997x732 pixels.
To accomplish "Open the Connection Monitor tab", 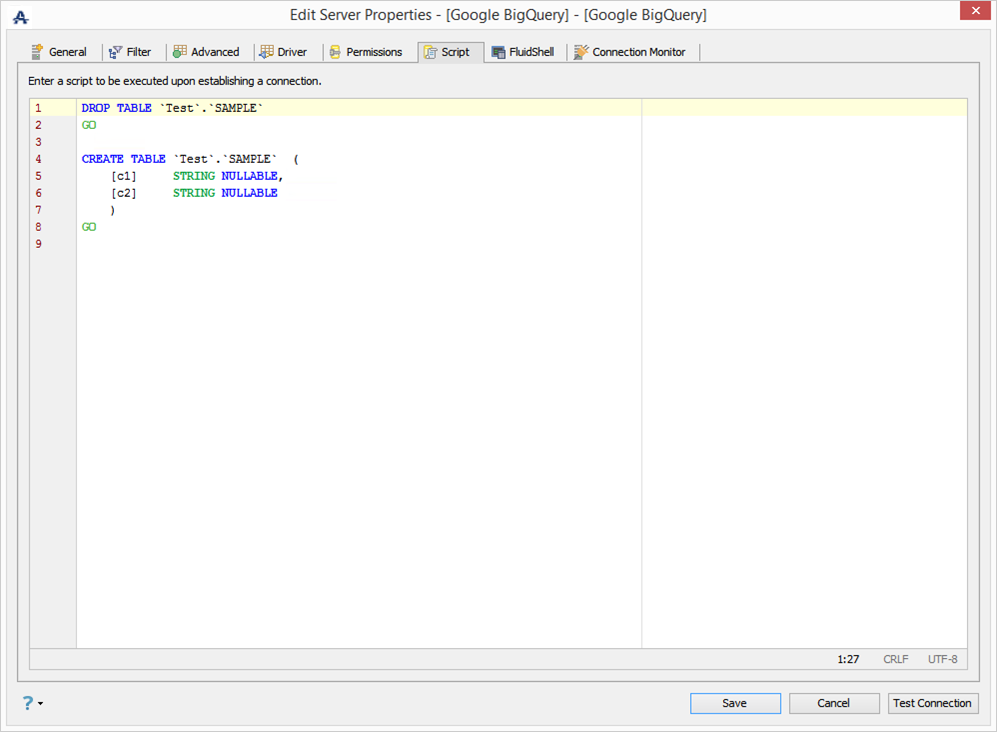I will click(638, 52).
